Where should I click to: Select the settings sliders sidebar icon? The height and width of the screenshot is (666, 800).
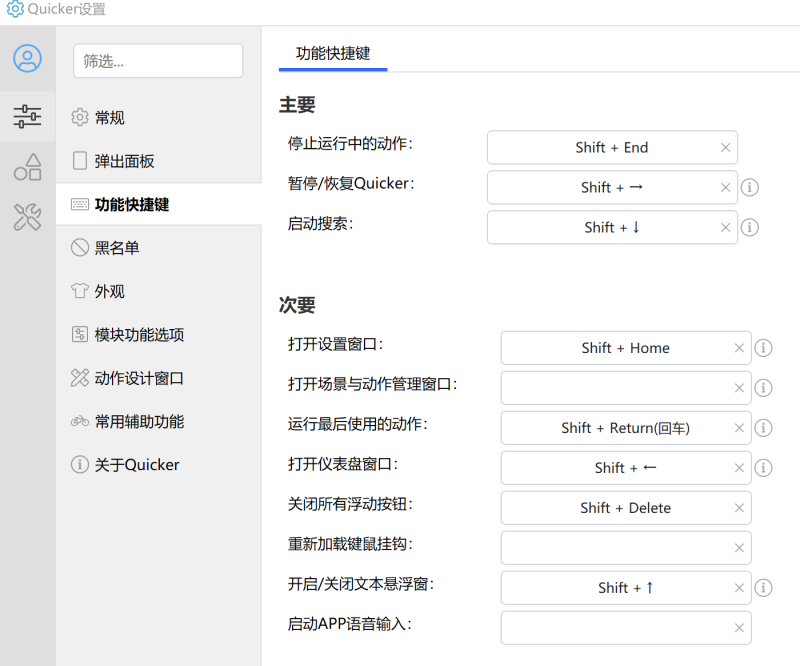click(x=28, y=116)
